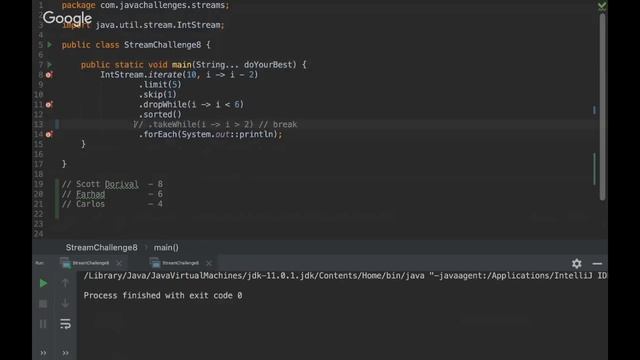The image size is (640, 360).
Task: Click the green inspection checkmark at top right
Action: (x=602, y=6)
